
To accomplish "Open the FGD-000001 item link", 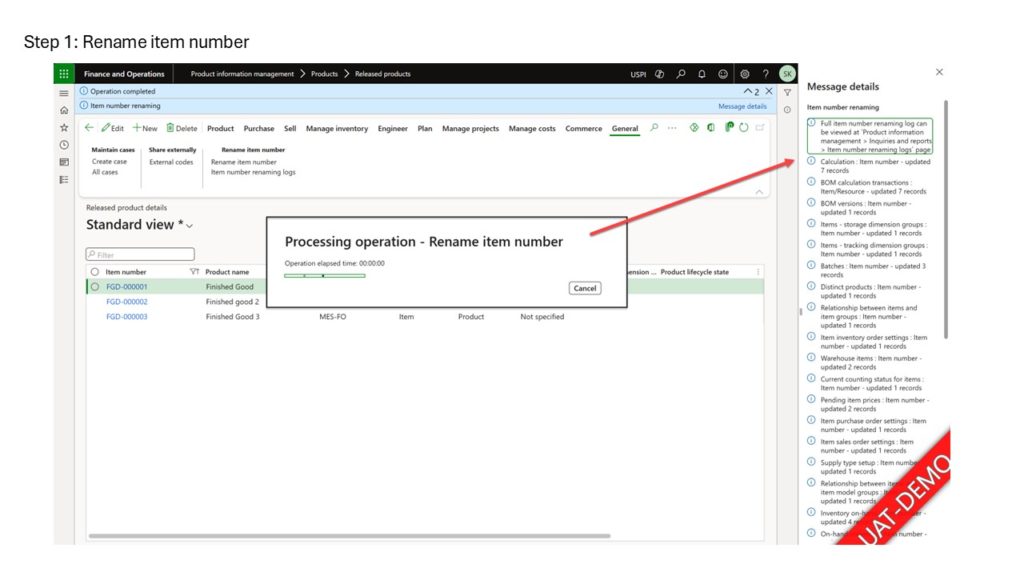I will [127, 287].
